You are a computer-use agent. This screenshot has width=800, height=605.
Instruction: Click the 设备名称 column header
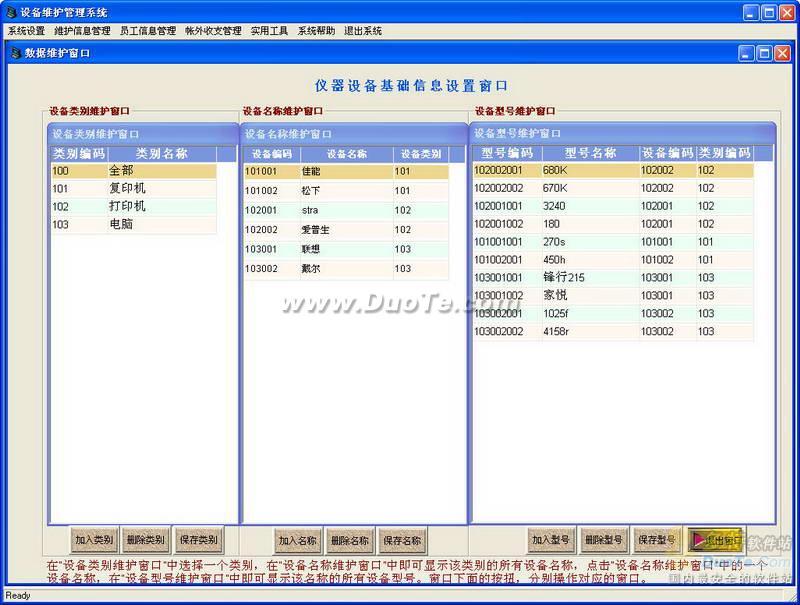point(347,154)
